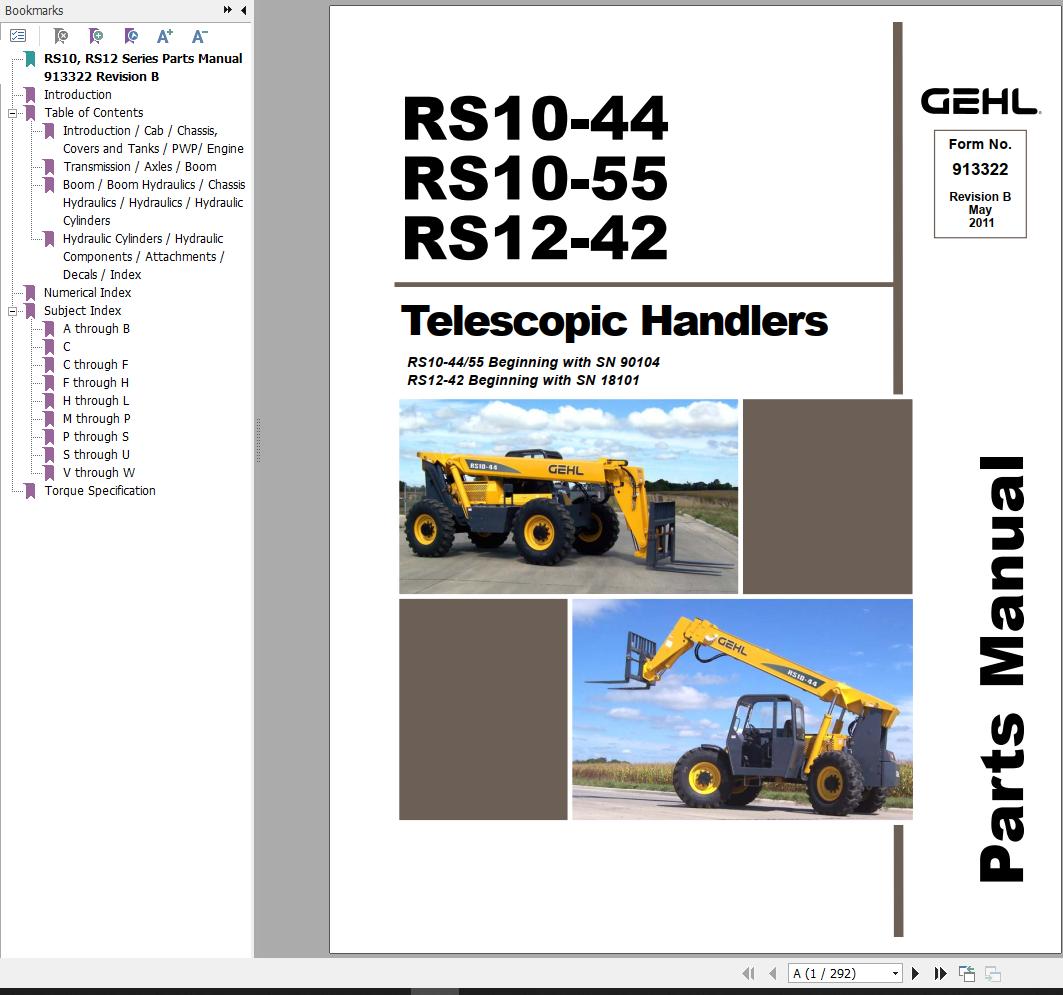1063x995 pixels.
Task: Decrease bookmark text size with A- icon
Action: coord(199,36)
